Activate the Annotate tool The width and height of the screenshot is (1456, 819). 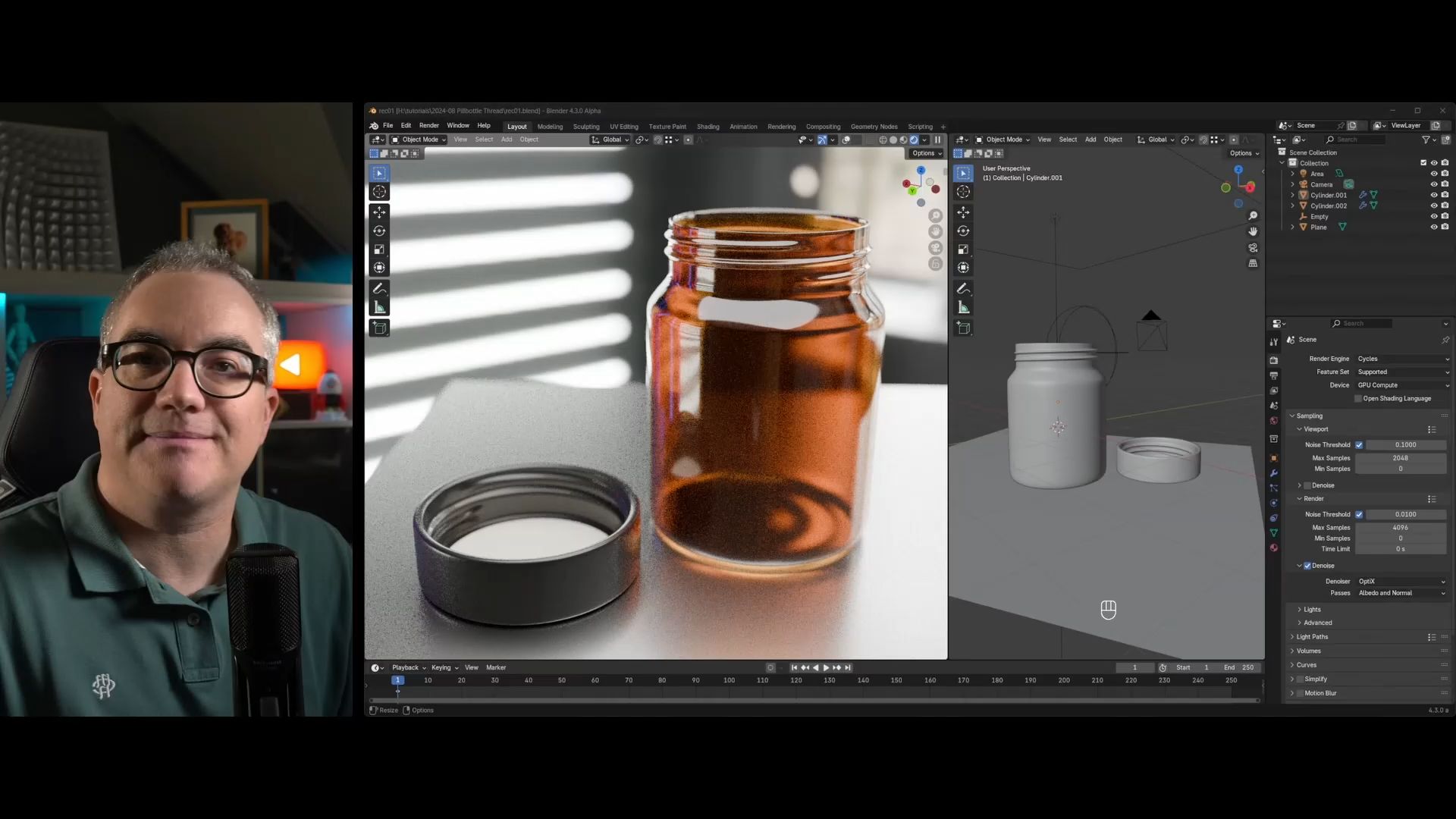(379, 288)
